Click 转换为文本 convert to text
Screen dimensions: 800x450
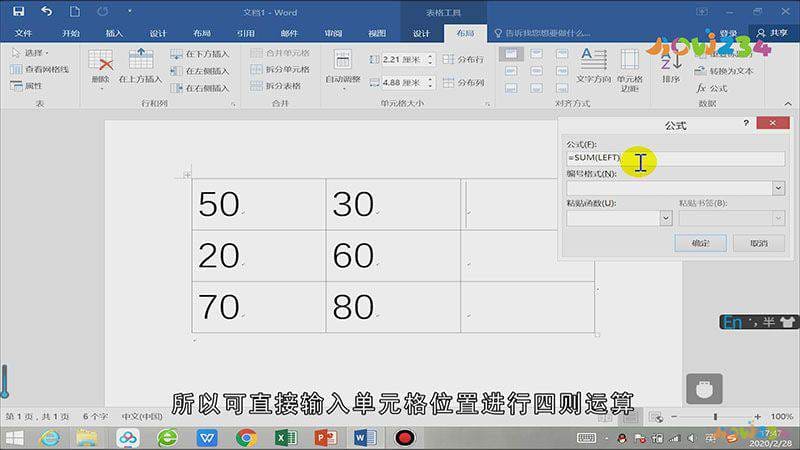click(x=724, y=71)
